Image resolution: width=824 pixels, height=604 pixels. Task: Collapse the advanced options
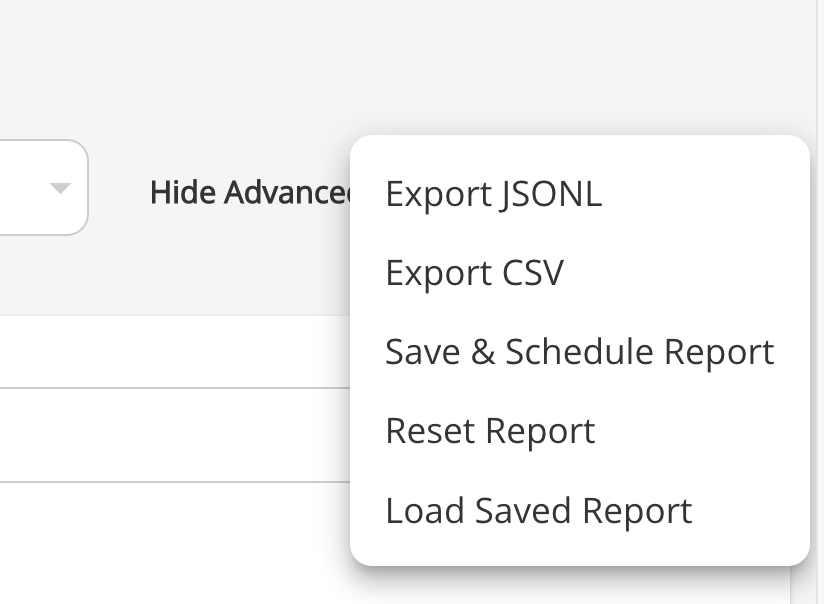click(x=249, y=192)
